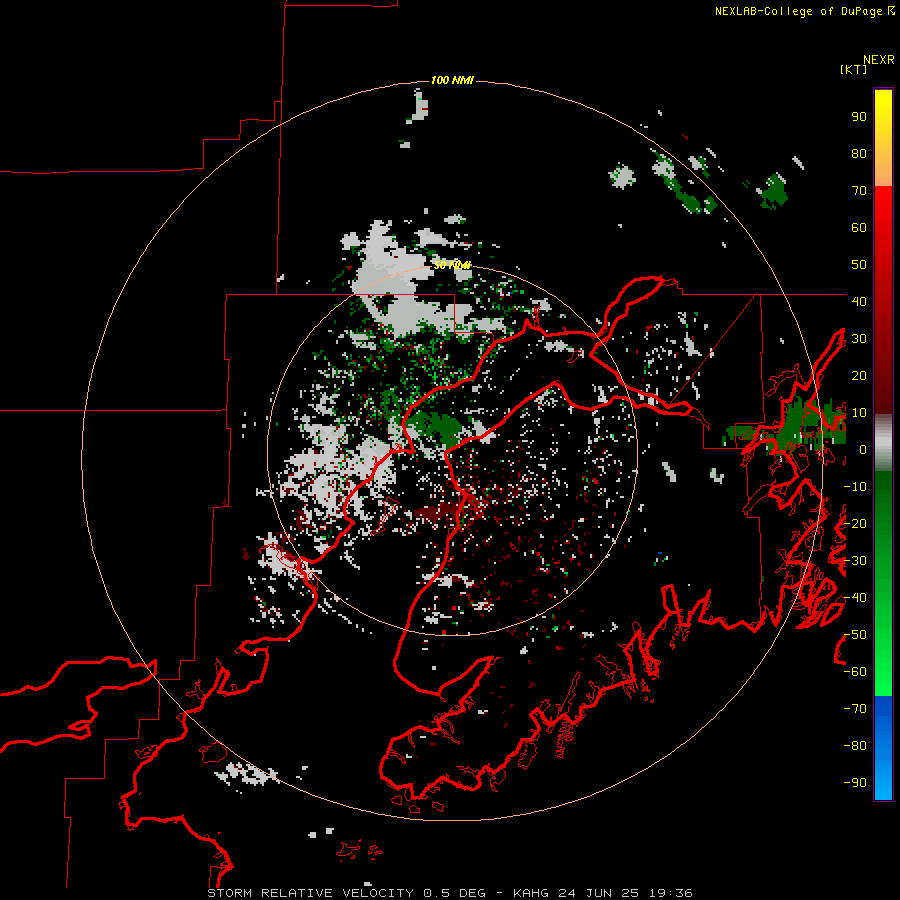Click the NEXLAB-College of DuPage watermark text
The width and height of the screenshot is (900, 900).
804,11
